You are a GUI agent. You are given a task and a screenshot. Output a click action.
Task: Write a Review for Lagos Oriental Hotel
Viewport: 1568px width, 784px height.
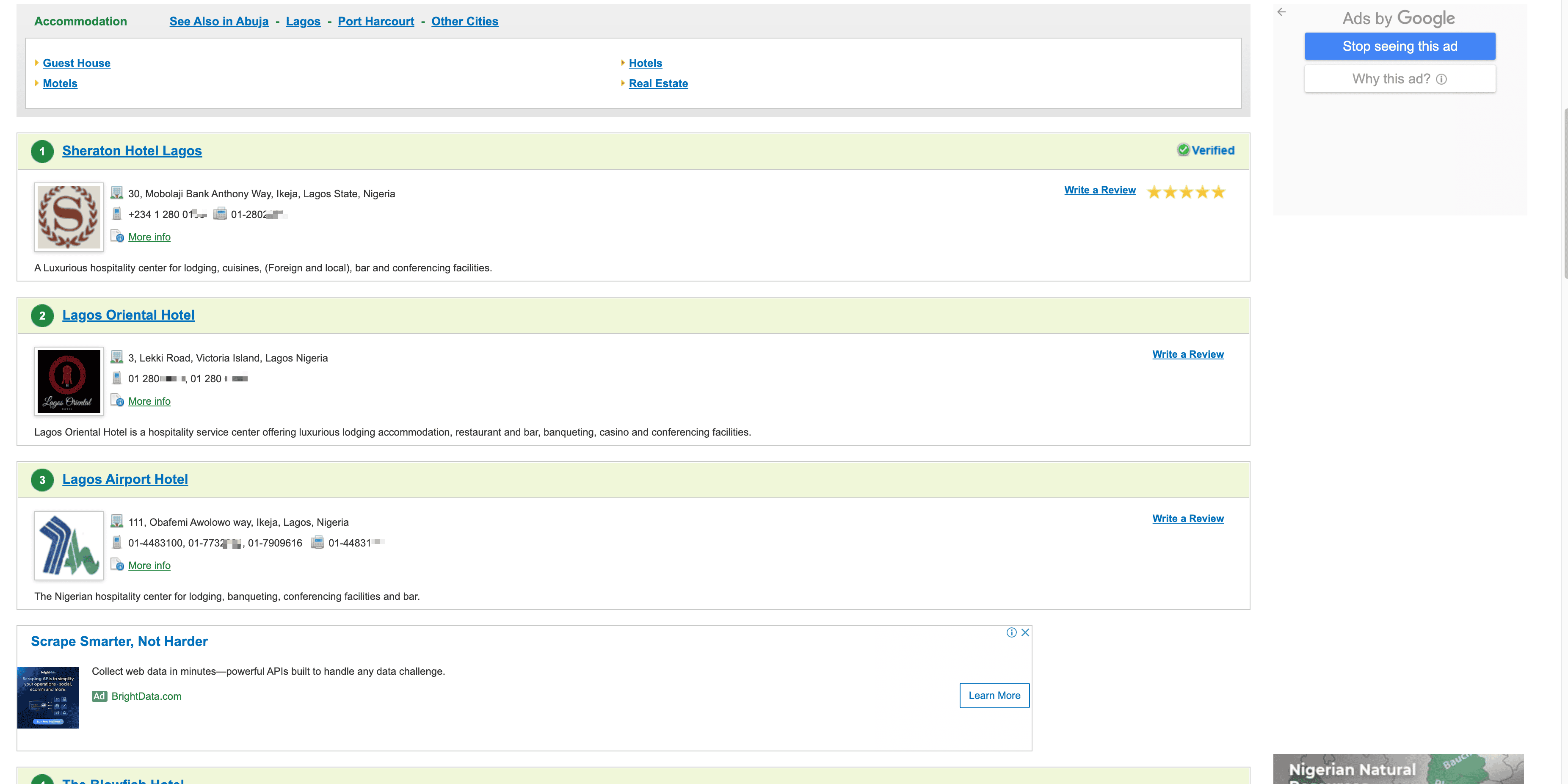click(1187, 354)
